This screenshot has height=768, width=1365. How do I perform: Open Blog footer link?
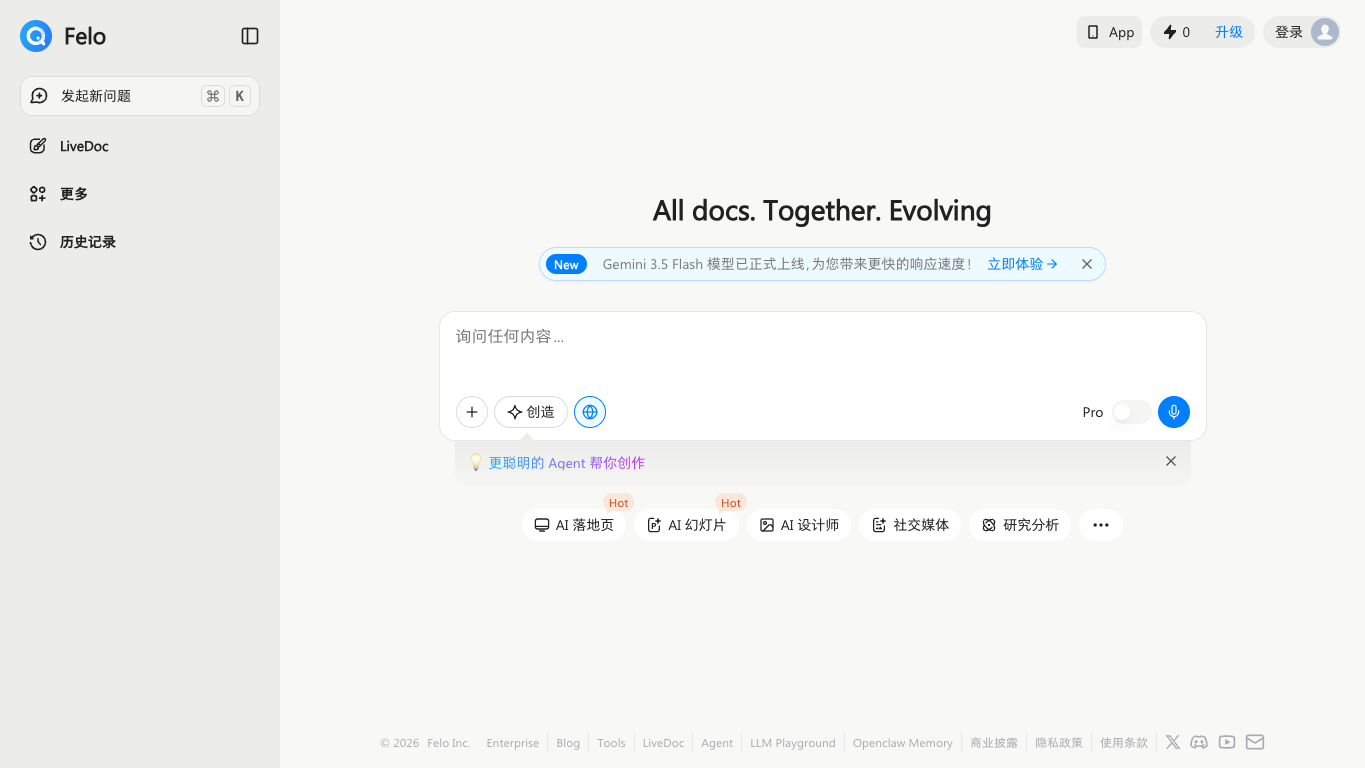[x=568, y=743]
